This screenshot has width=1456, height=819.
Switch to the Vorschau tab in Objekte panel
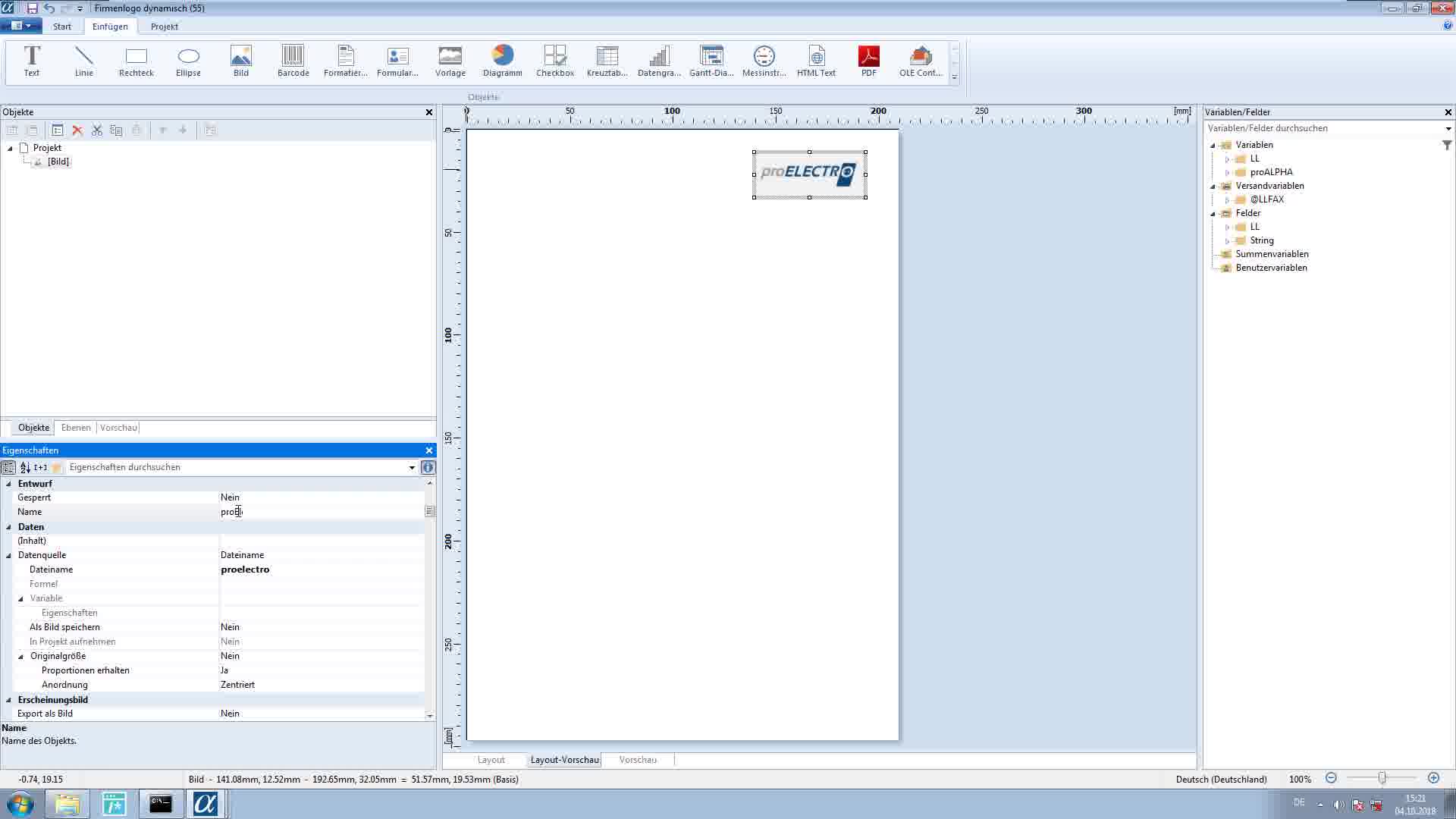(x=118, y=428)
